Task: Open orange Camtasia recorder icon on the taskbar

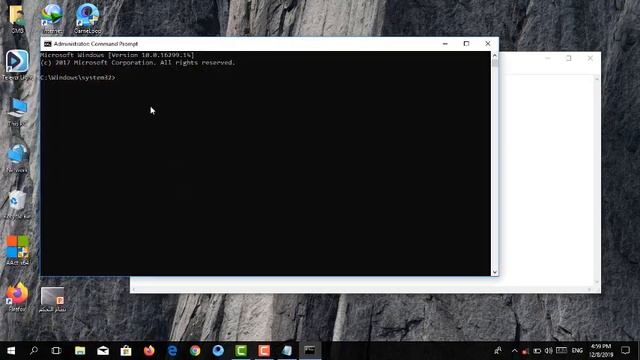Action: pyautogui.click(x=264, y=350)
